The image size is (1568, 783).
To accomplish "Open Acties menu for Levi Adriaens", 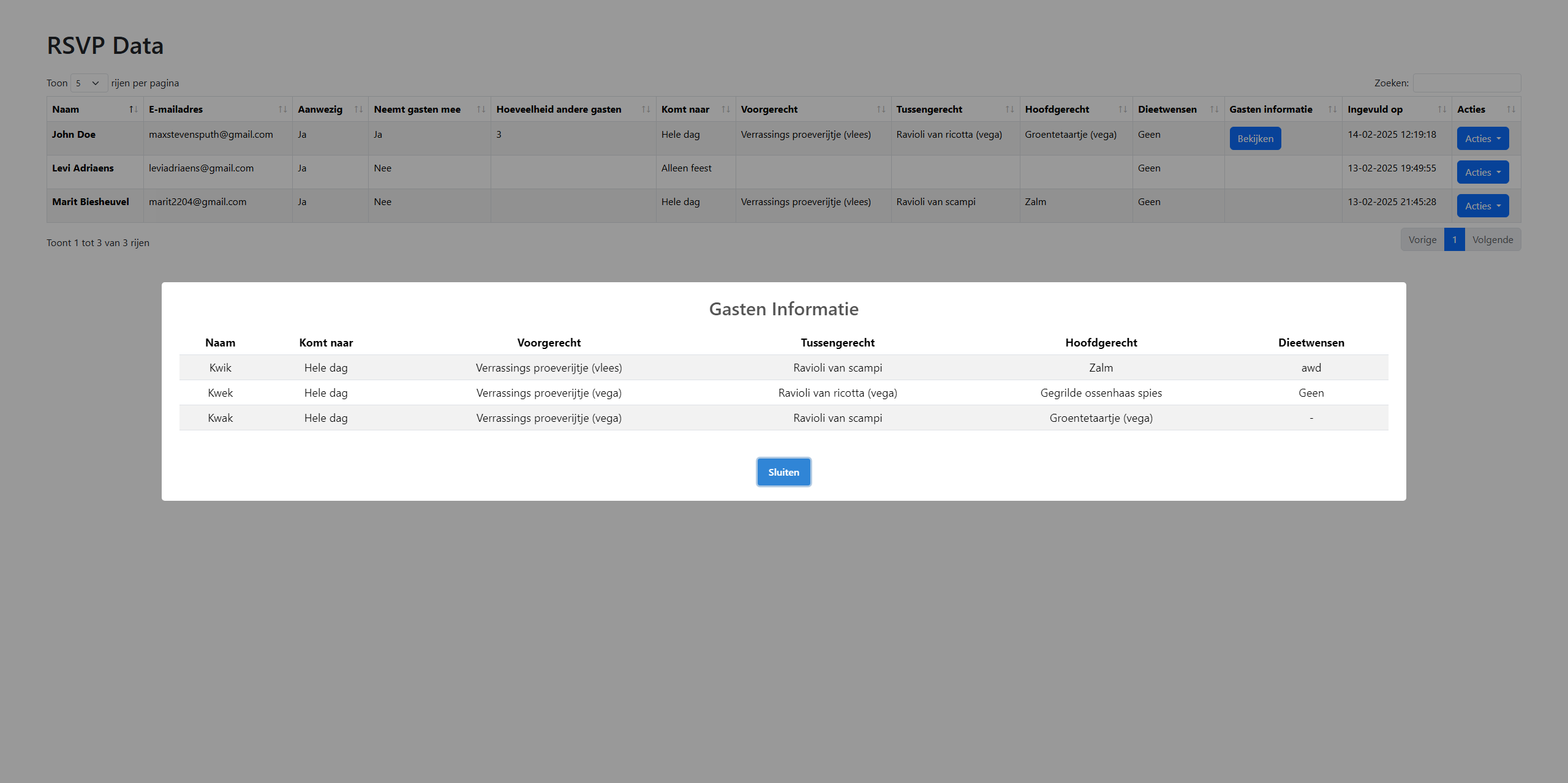I will (x=1482, y=173).
